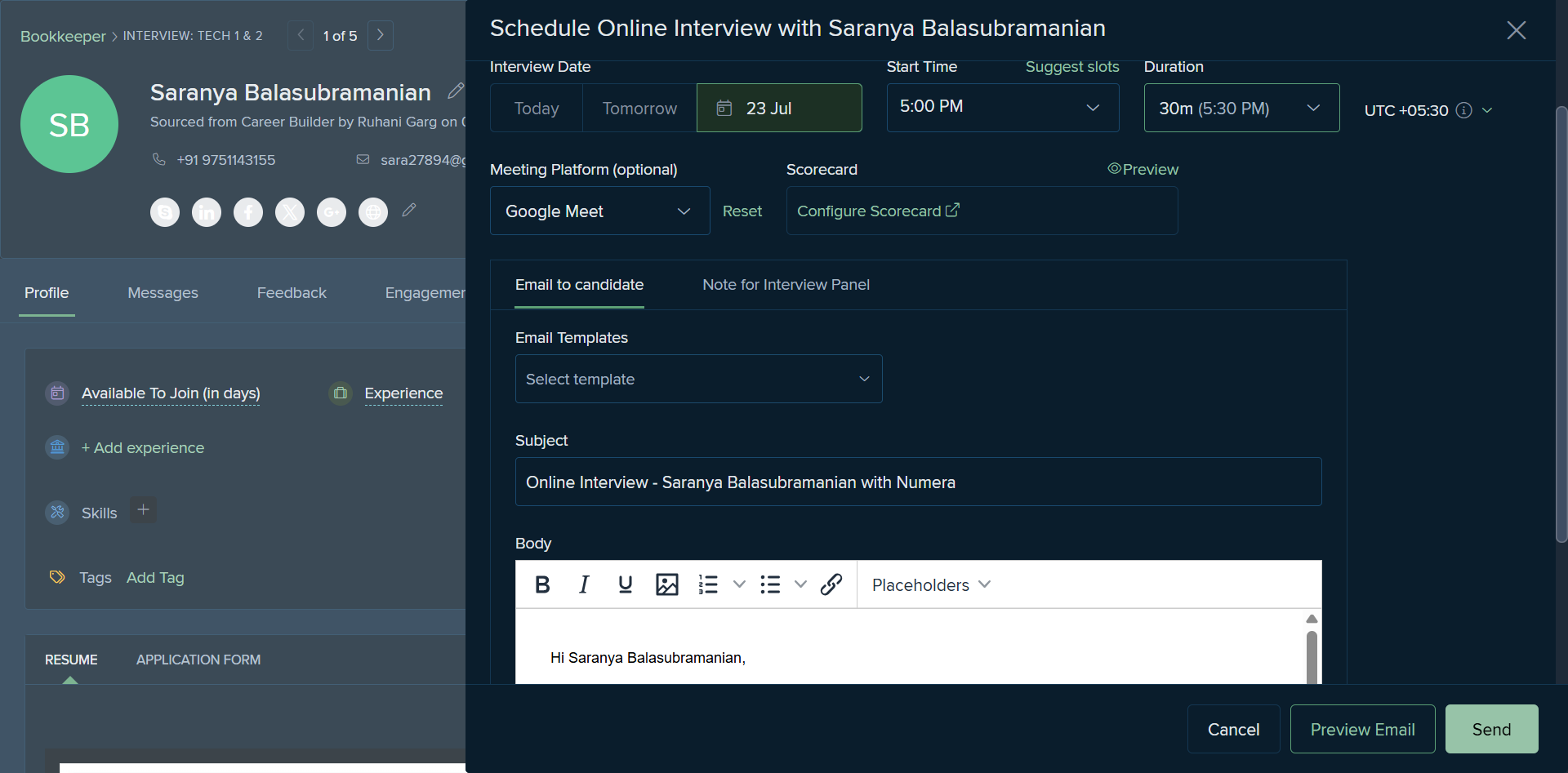Click the dialog vertical scrollbar
The height and width of the screenshot is (773, 1568).
[1561, 324]
